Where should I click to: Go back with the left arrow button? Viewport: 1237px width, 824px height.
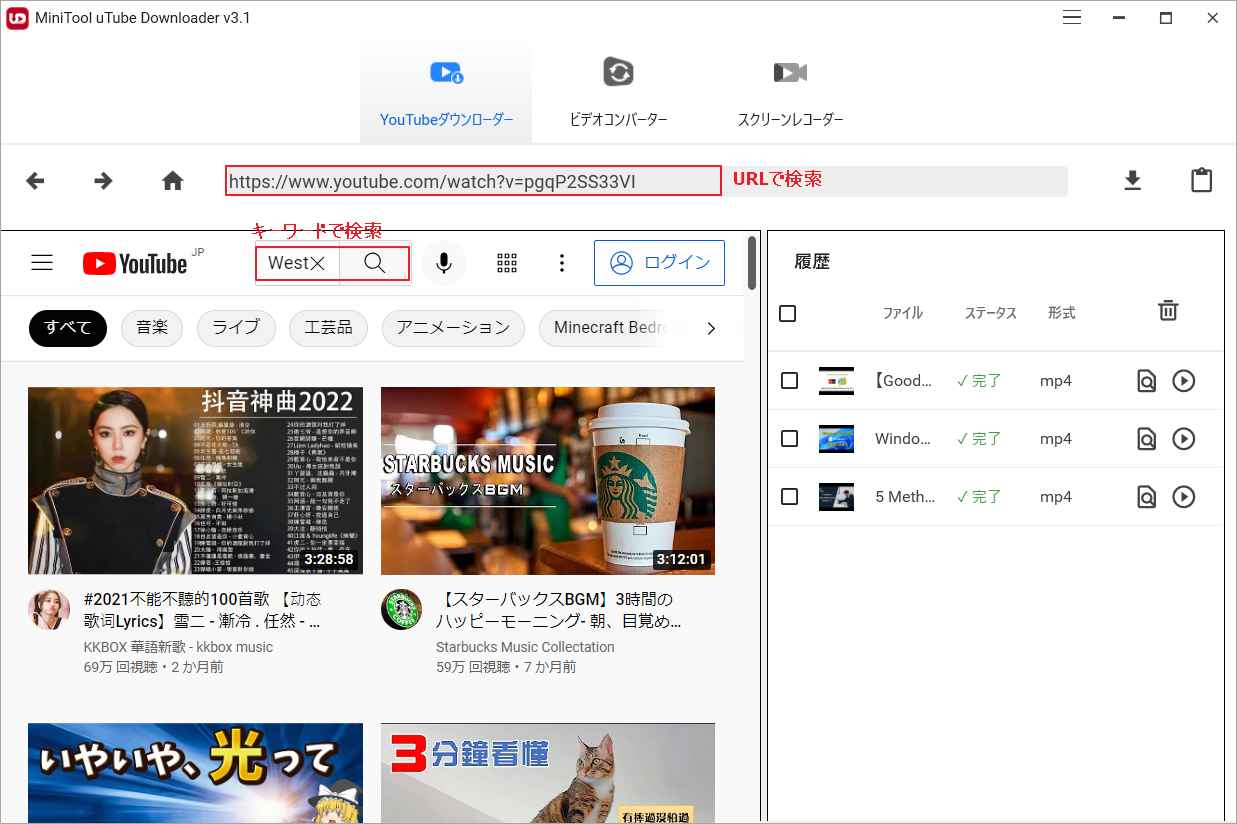tap(35, 181)
